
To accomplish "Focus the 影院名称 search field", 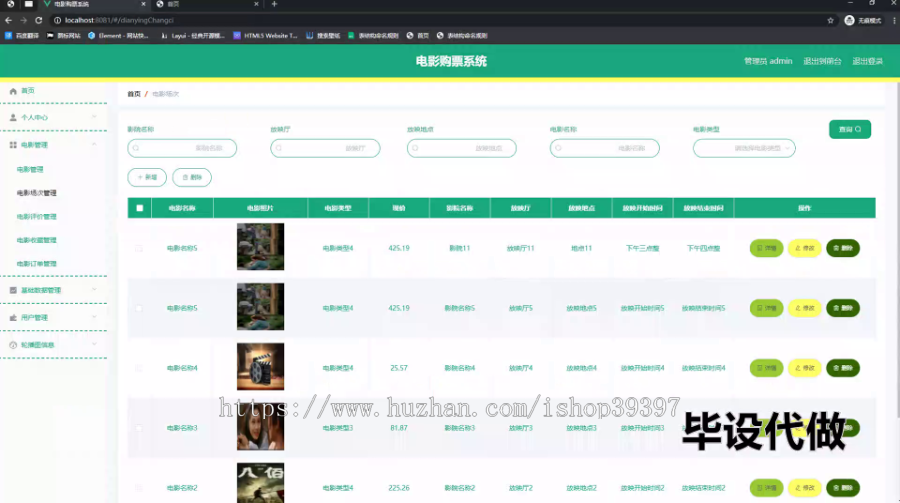I will coord(182,148).
